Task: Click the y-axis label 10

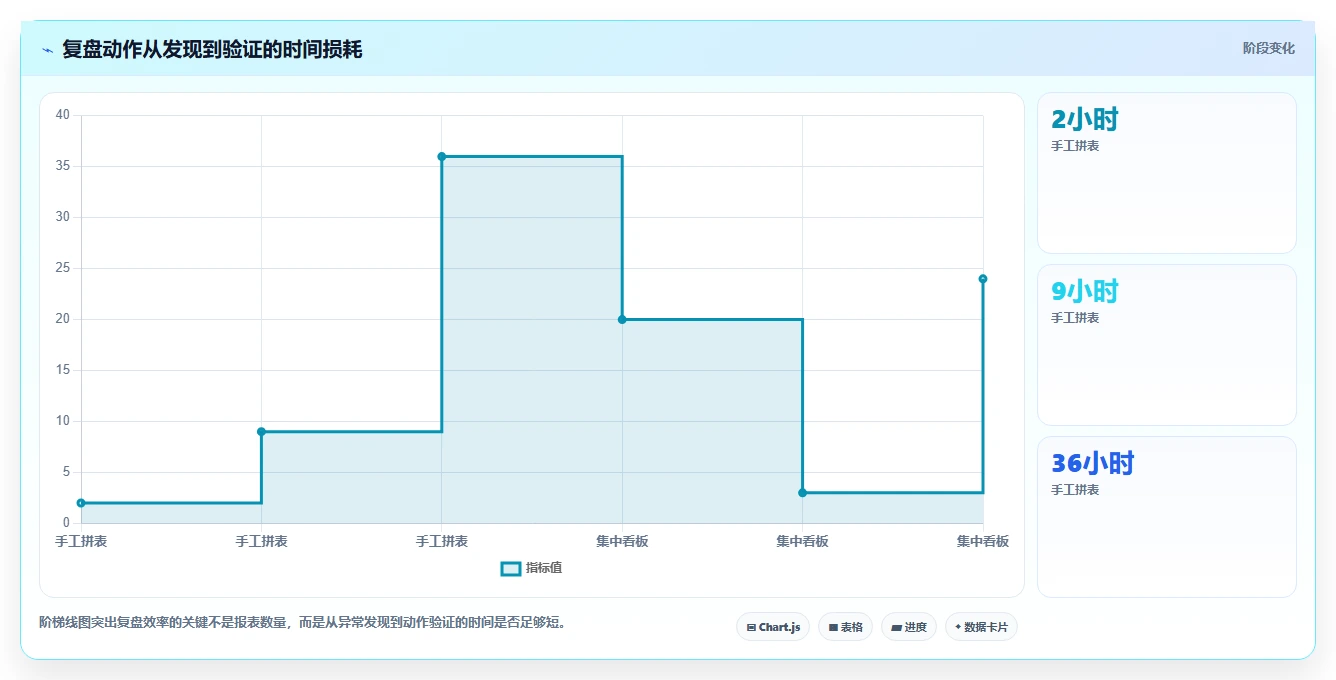Action: click(x=63, y=421)
